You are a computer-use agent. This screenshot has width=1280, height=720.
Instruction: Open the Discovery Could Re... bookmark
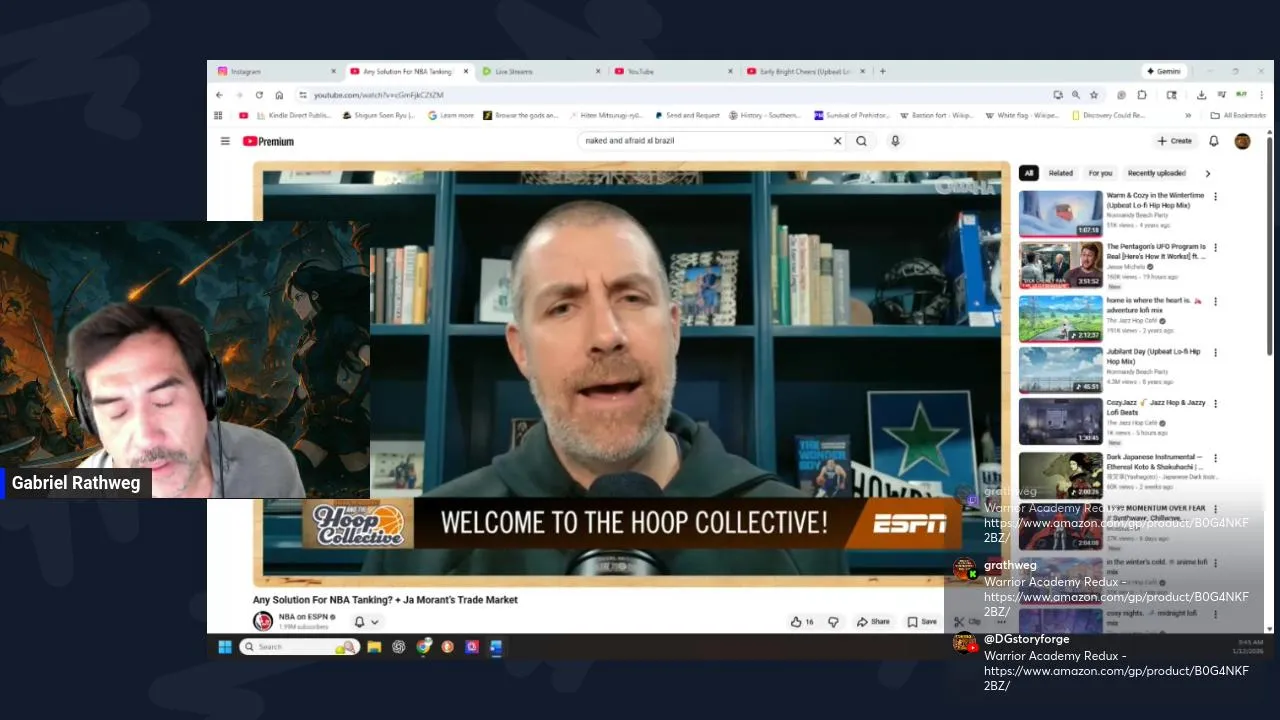[x=1109, y=115]
